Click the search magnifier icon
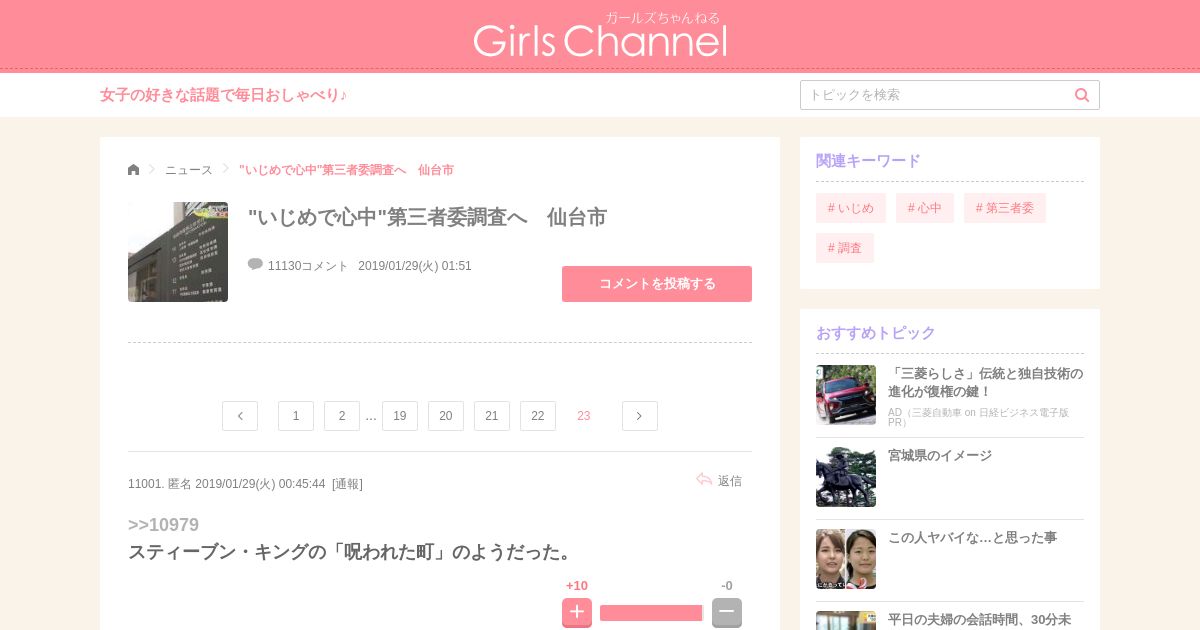 pos(1082,95)
